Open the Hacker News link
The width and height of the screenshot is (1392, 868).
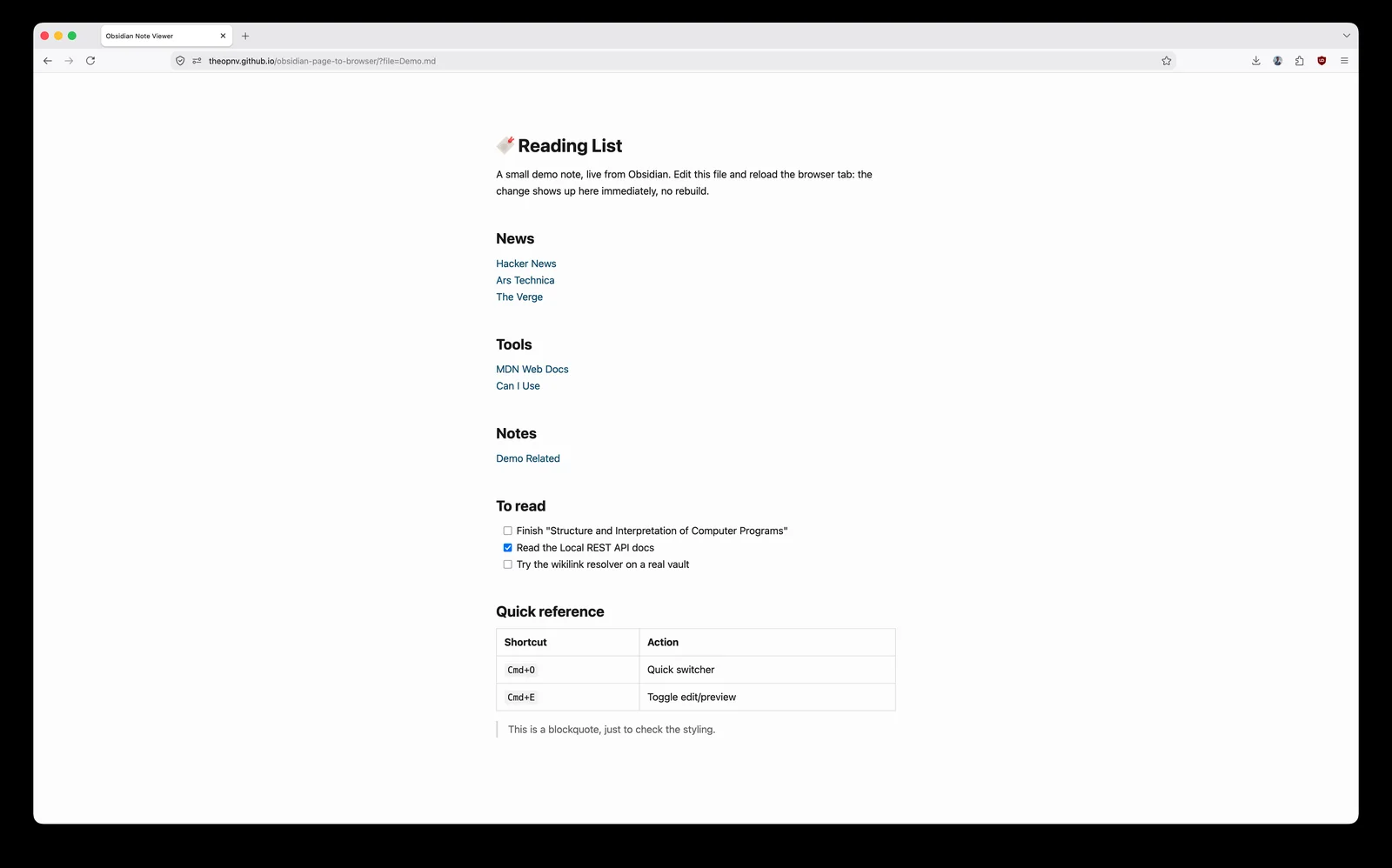[x=526, y=264]
